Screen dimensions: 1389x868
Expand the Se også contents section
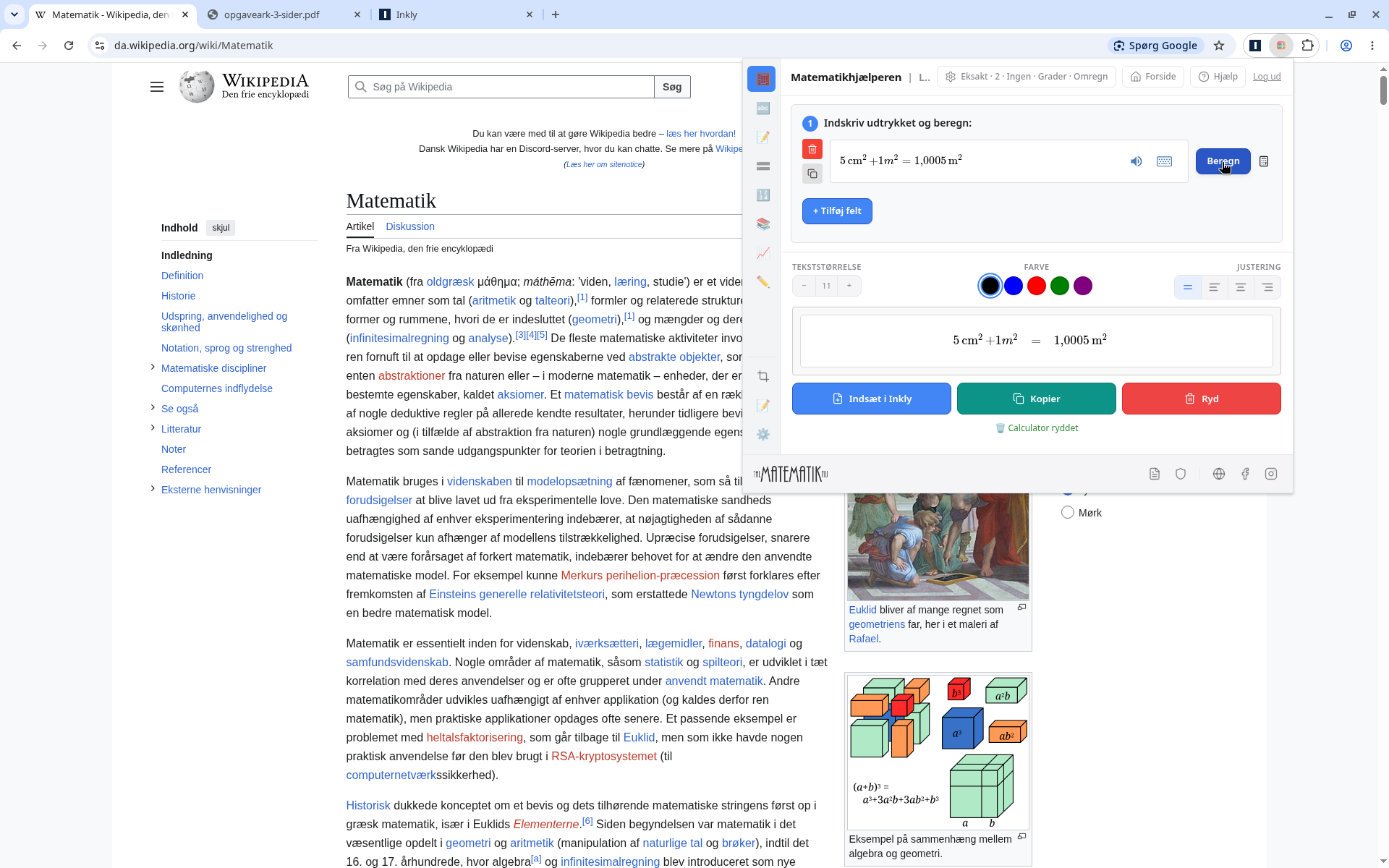tap(153, 408)
